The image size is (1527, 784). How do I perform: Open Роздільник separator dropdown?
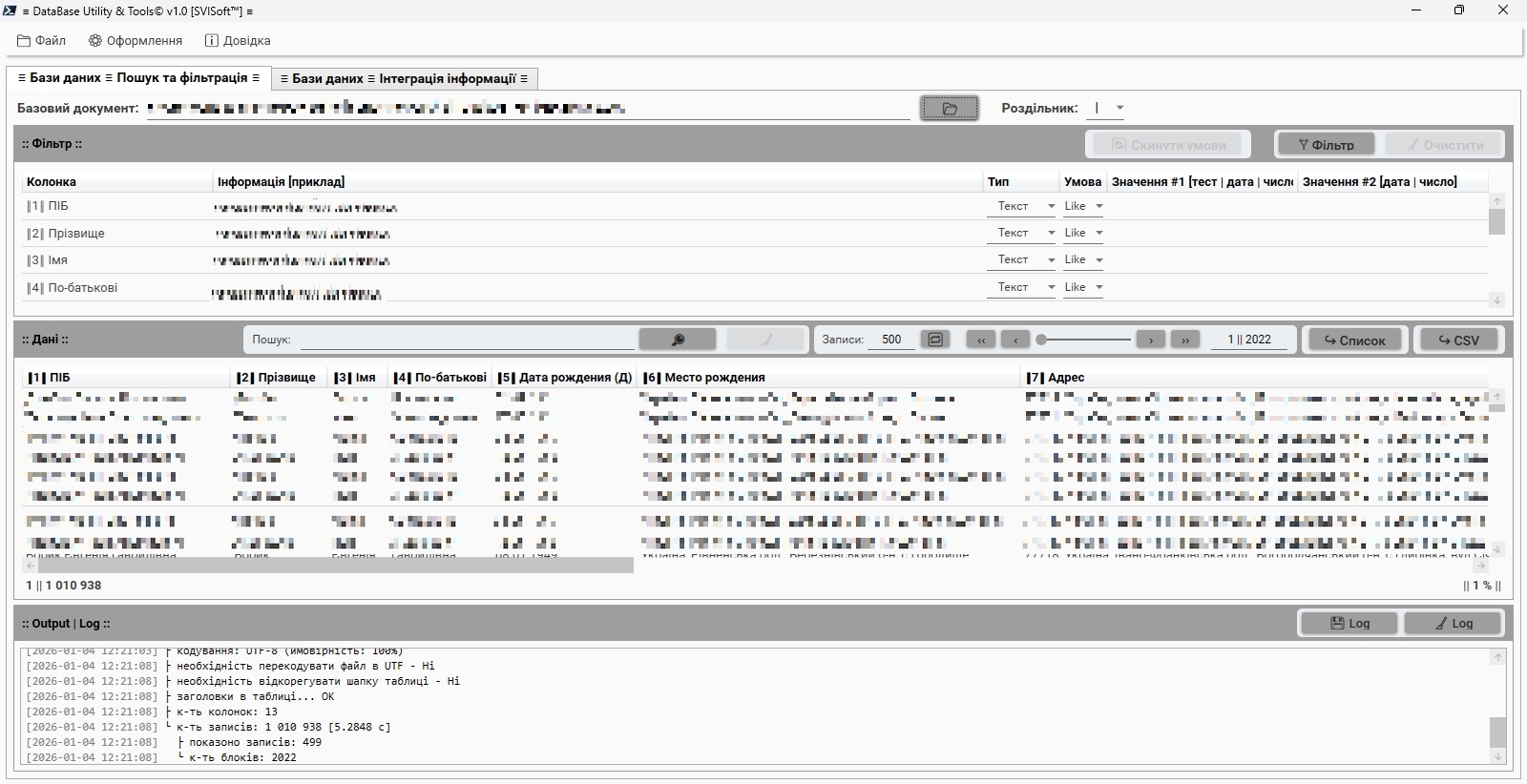1107,108
